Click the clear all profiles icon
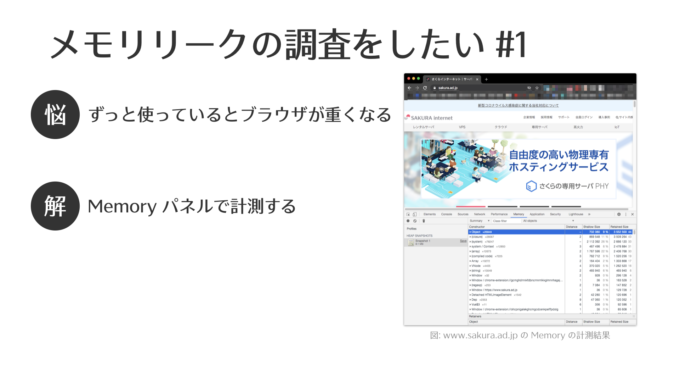The image size is (680, 383). [x=415, y=221]
